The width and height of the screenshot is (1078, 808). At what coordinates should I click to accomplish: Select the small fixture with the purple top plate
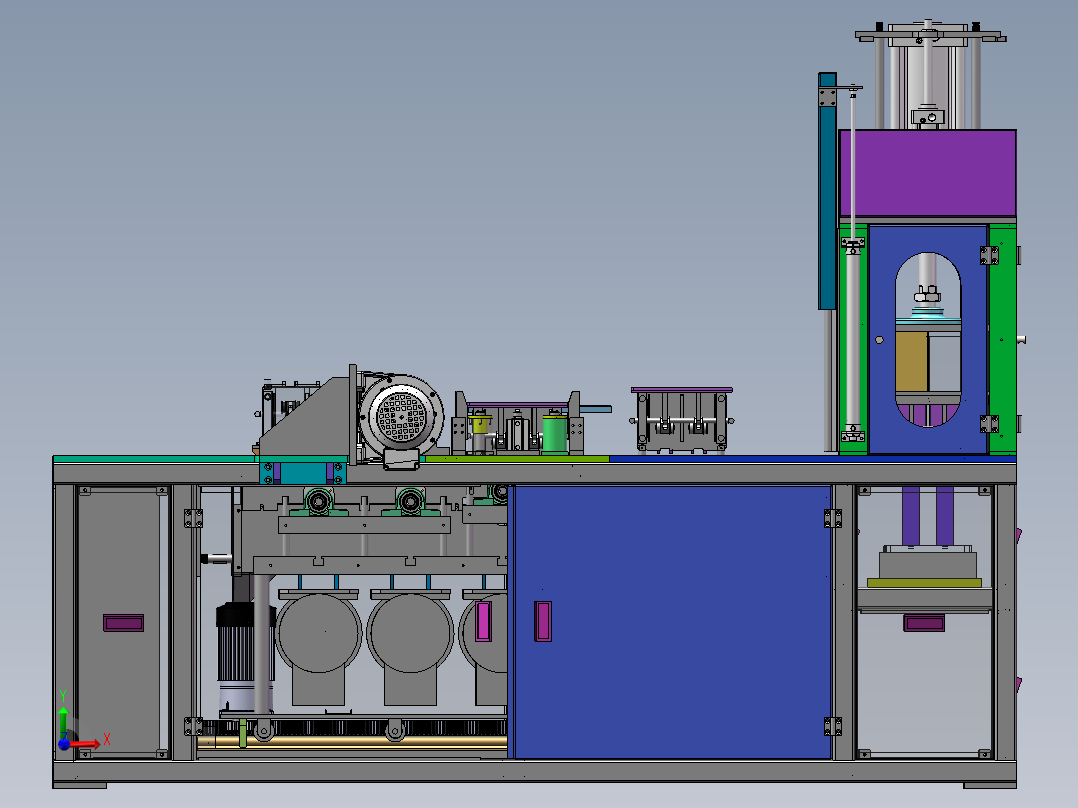[x=682, y=419]
